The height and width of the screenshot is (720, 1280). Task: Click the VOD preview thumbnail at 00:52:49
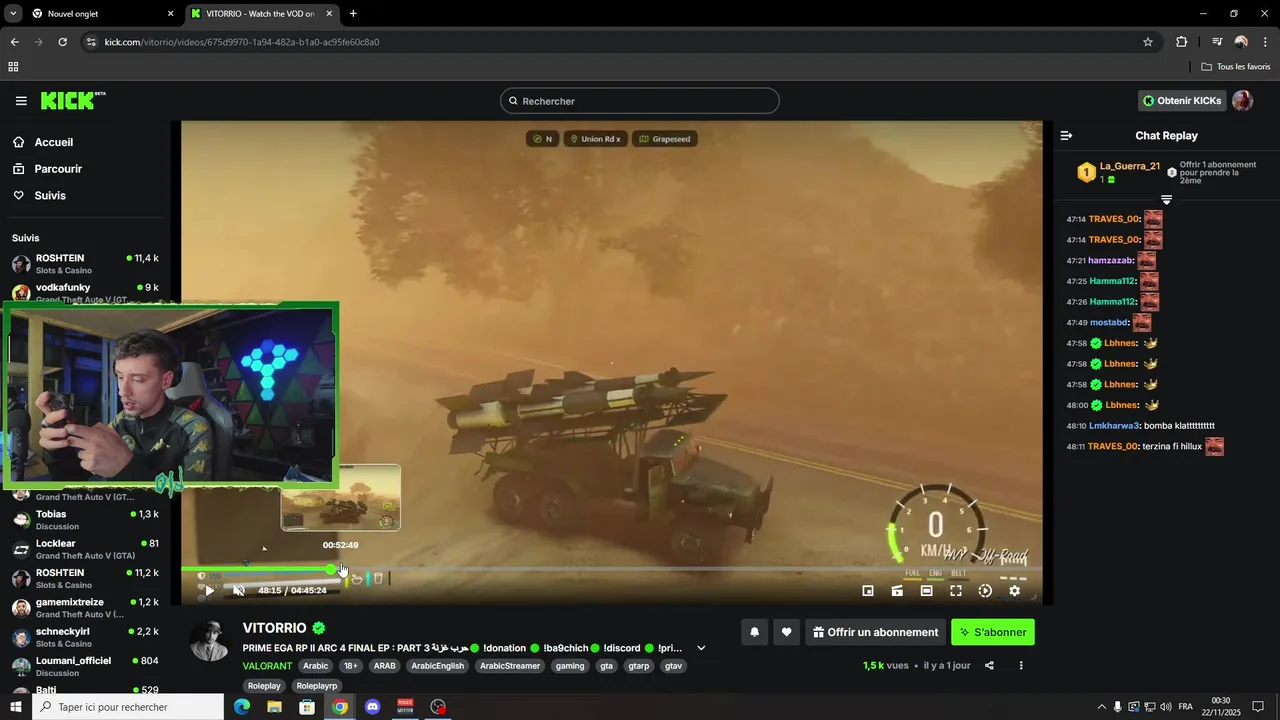pyautogui.click(x=341, y=497)
